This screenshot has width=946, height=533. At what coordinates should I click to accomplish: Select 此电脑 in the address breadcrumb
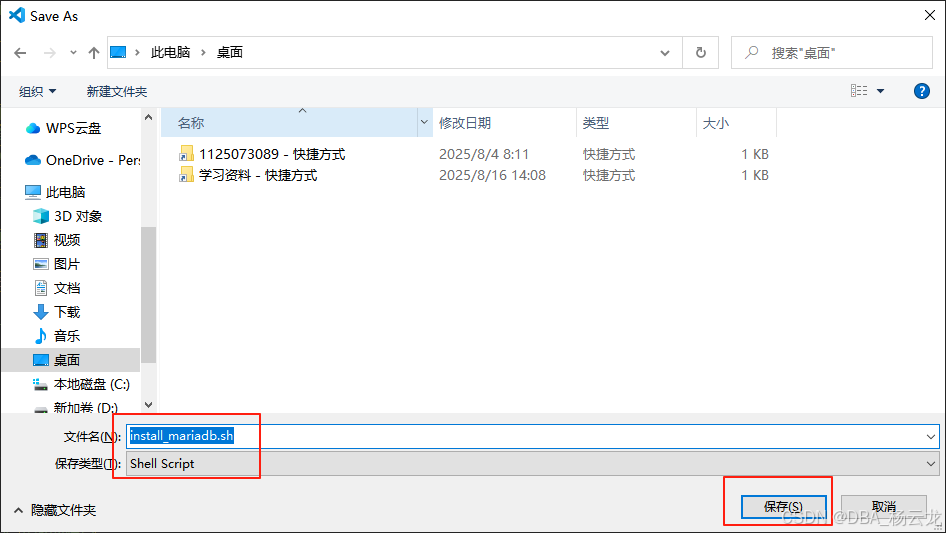point(170,53)
